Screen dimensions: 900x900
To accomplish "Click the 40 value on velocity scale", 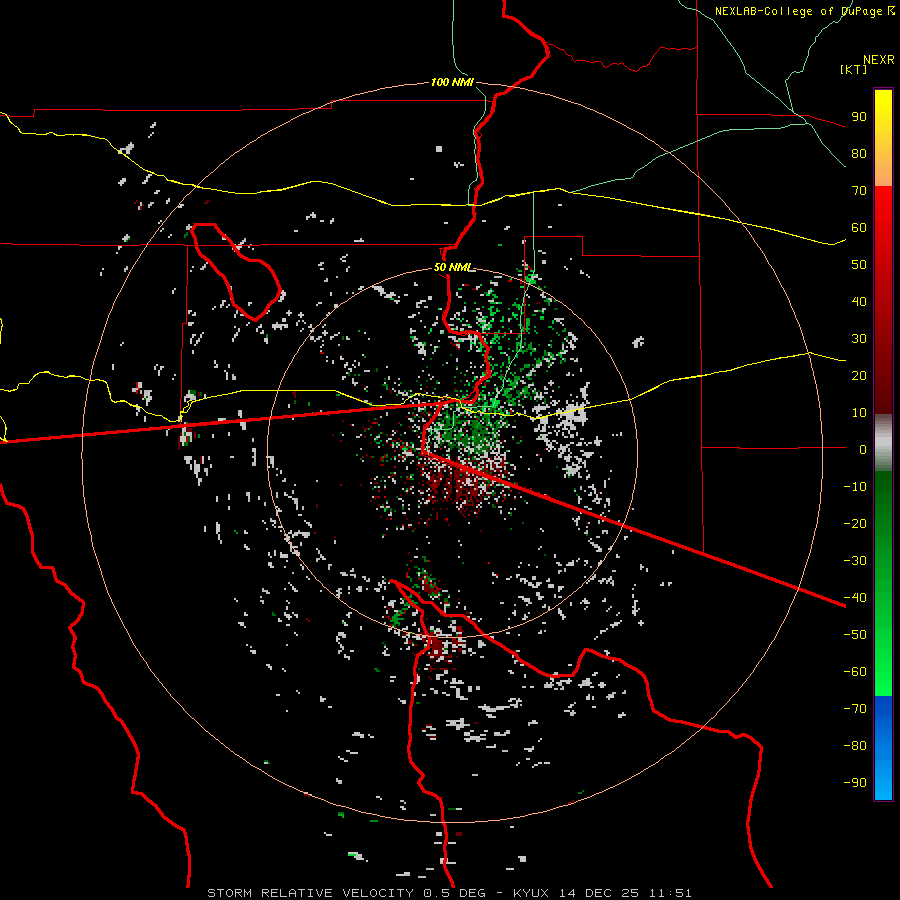I will pyautogui.click(x=859, y=301).
